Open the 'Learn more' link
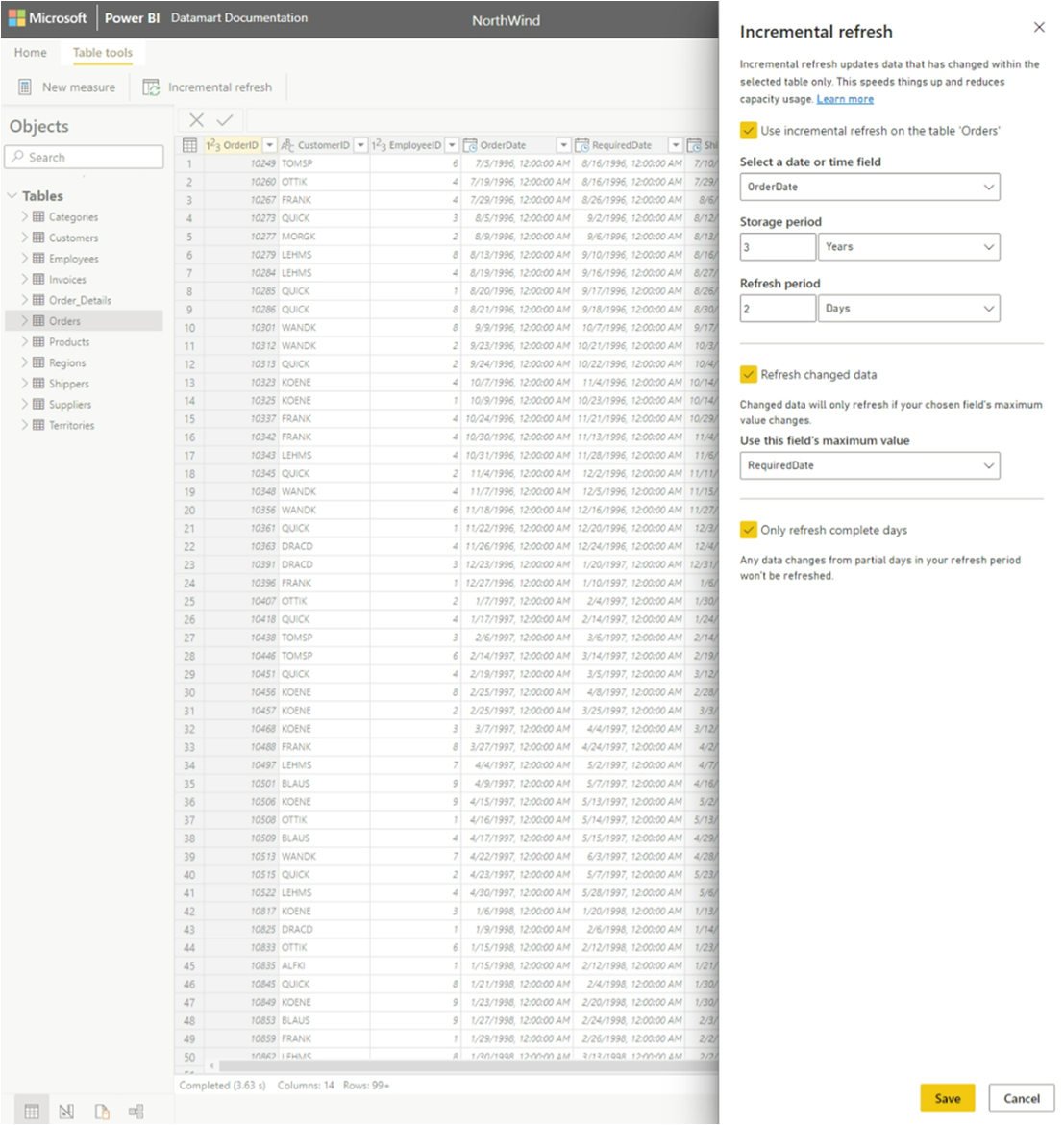 point(846,98)
